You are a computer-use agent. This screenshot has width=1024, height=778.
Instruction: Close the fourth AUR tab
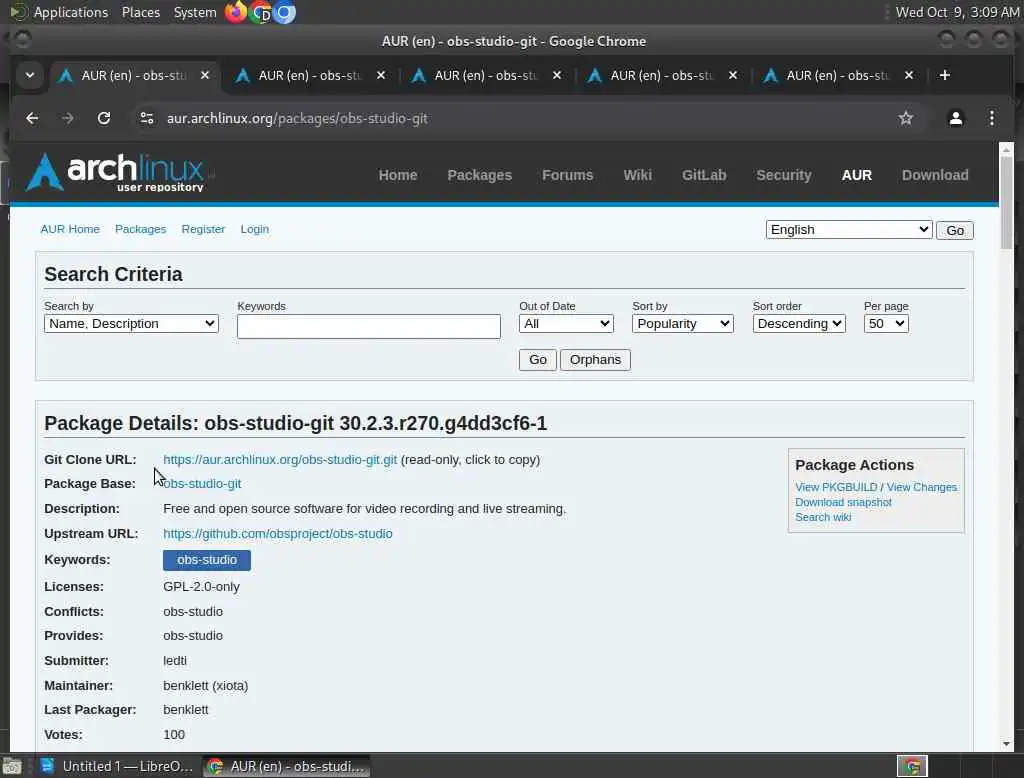click(x=733, y=75)
